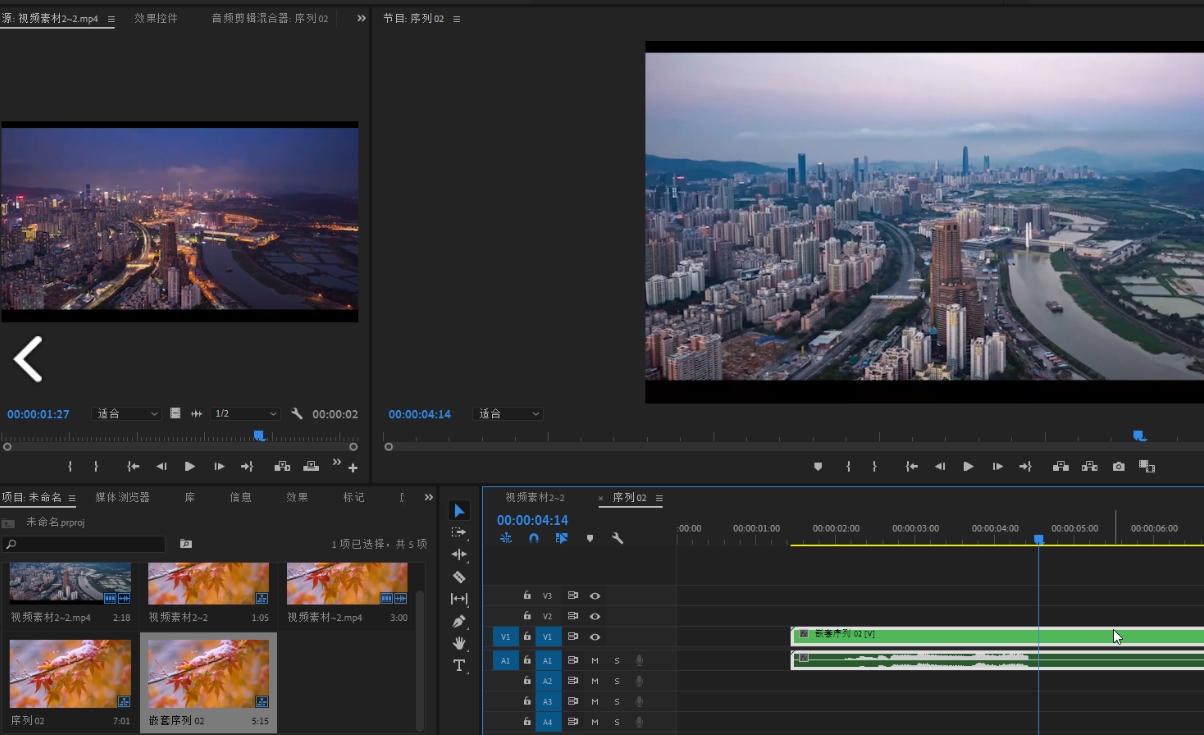Add a marker in the timeline panel
The height and width of the screenshot is (735, 1204).
[590, 538]
